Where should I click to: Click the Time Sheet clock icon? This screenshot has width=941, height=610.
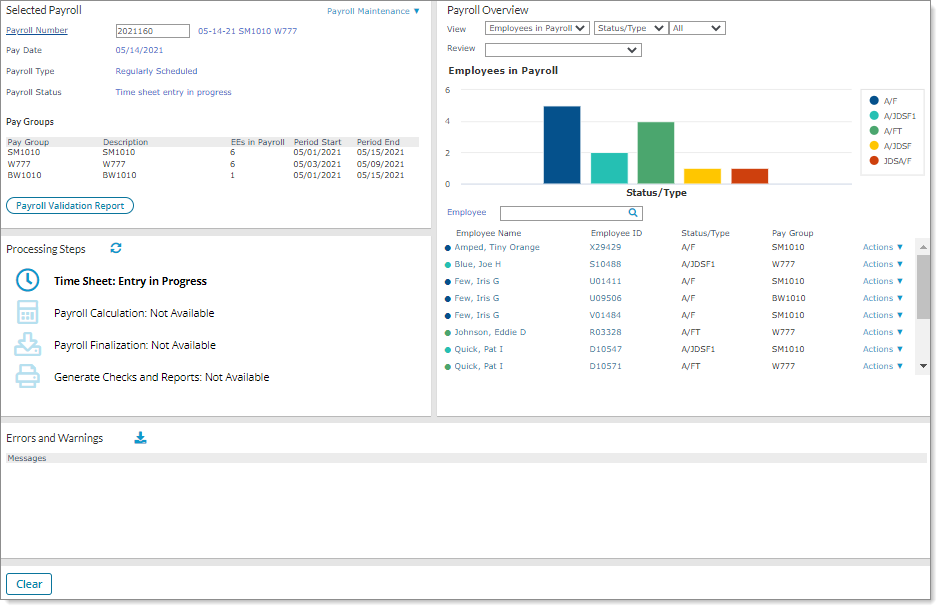(x=28, y=281)
